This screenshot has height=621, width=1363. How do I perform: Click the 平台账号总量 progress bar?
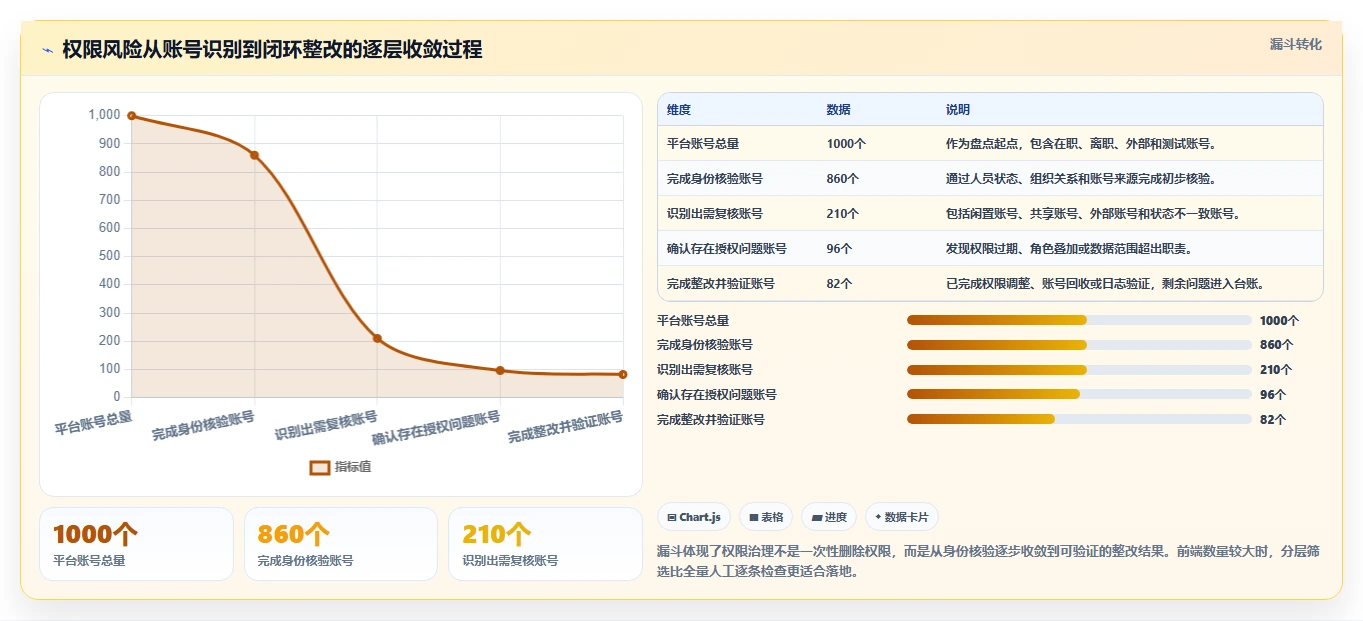click(1079, 320)
